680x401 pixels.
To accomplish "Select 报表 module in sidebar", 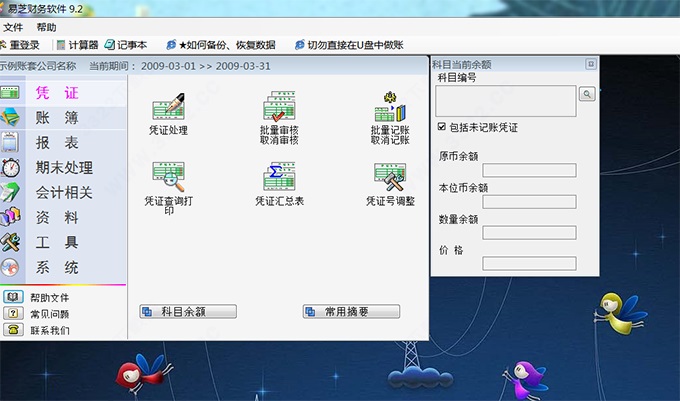I will coord(57,143).
